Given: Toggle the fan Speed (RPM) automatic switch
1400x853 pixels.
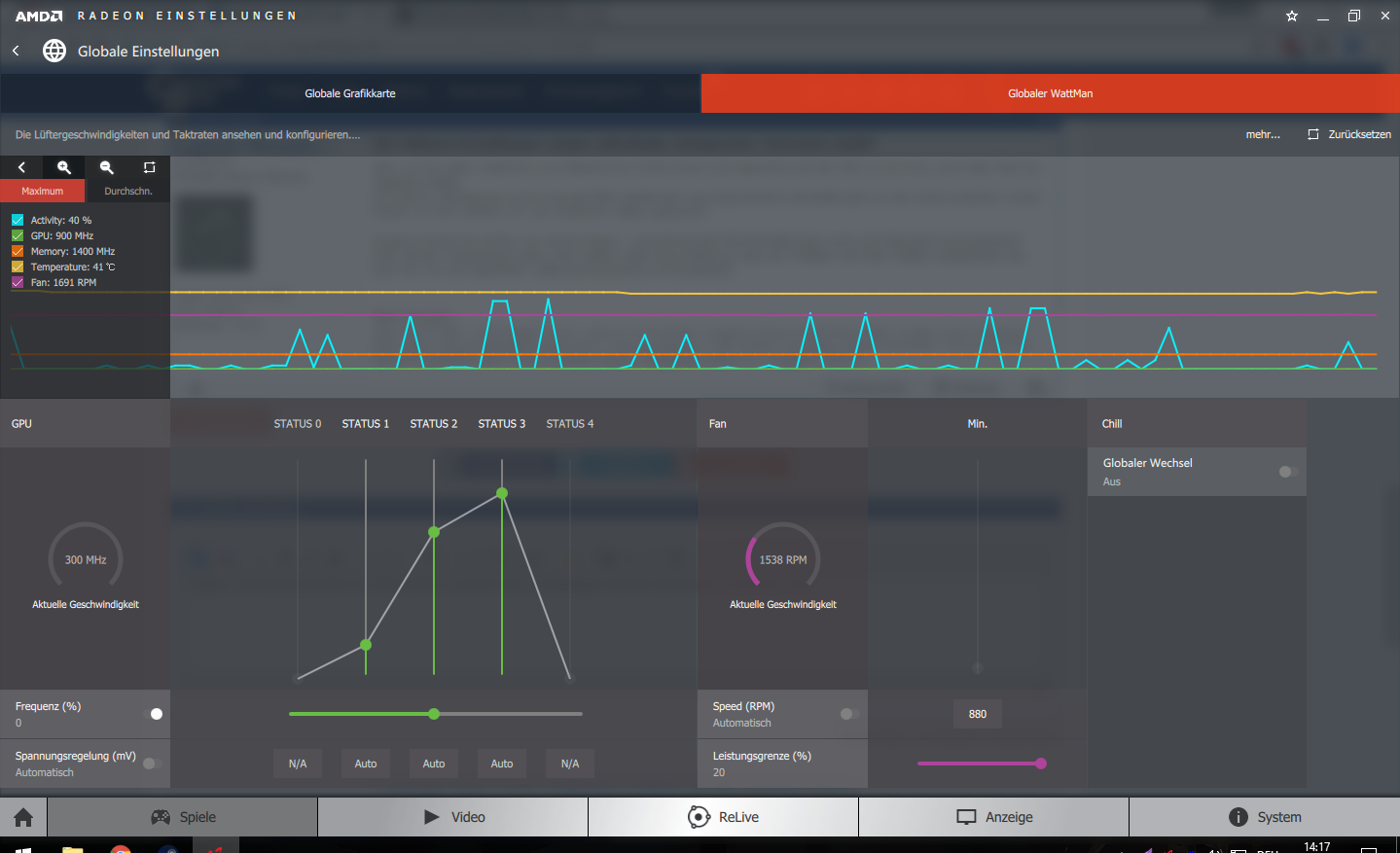Looking at the screenshot, I should point(849,714).
